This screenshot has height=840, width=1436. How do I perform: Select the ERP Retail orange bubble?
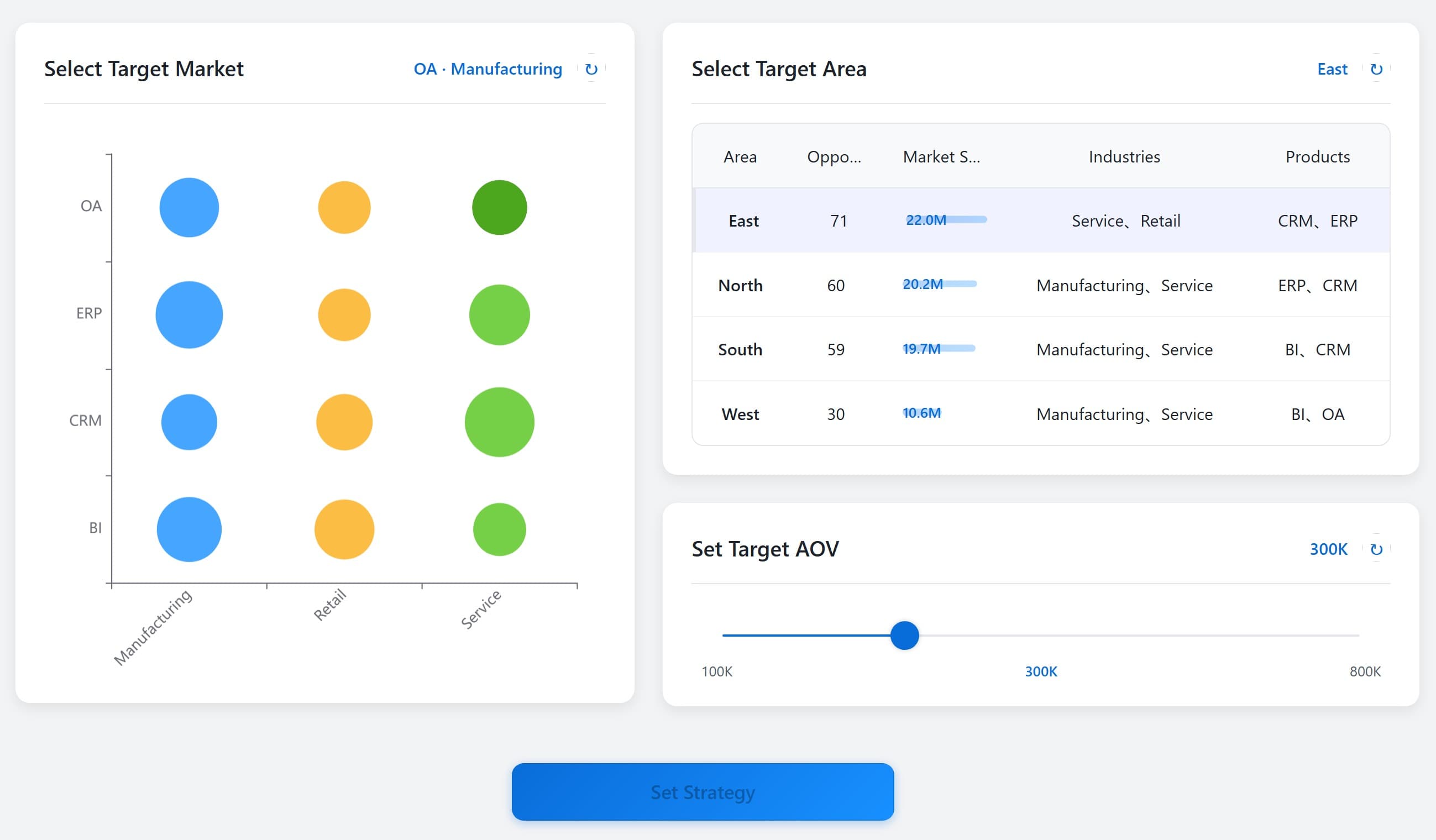pos(344,314)
